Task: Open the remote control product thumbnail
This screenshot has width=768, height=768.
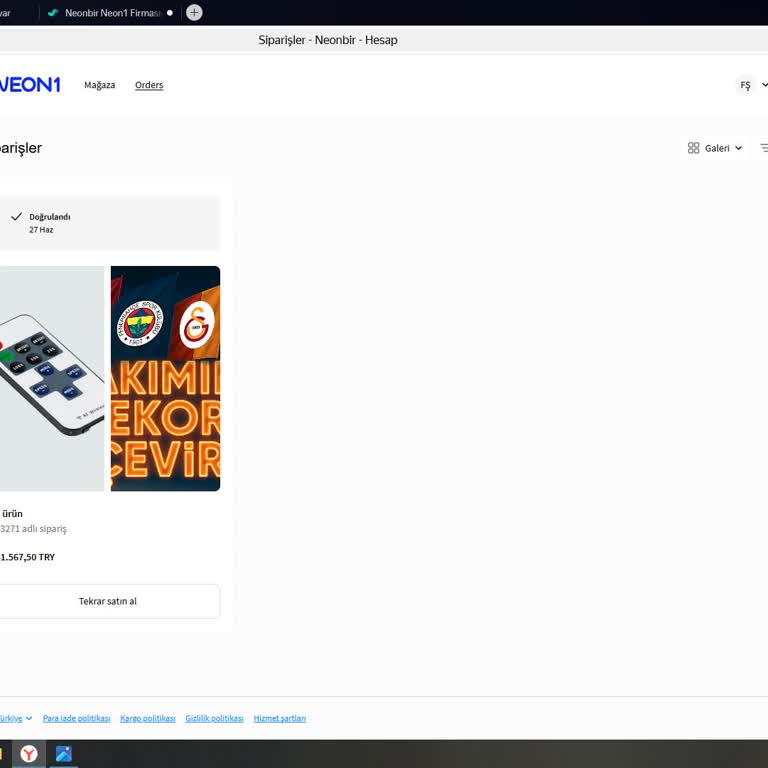Action: pos(52,378)
